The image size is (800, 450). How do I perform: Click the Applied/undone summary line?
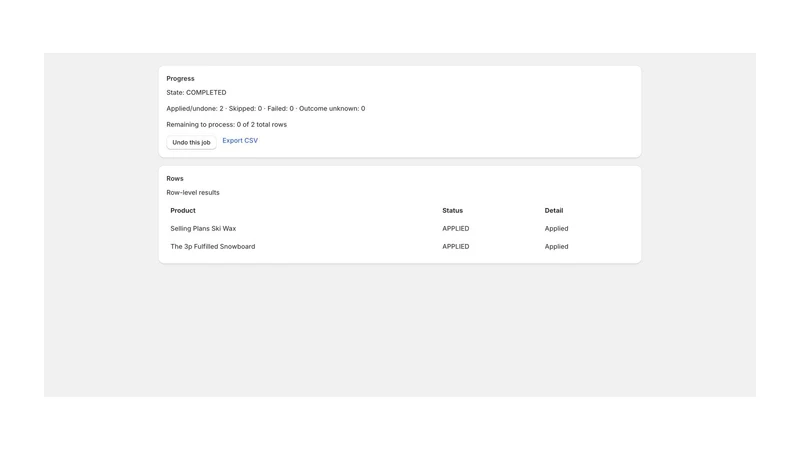click(266, 109)
